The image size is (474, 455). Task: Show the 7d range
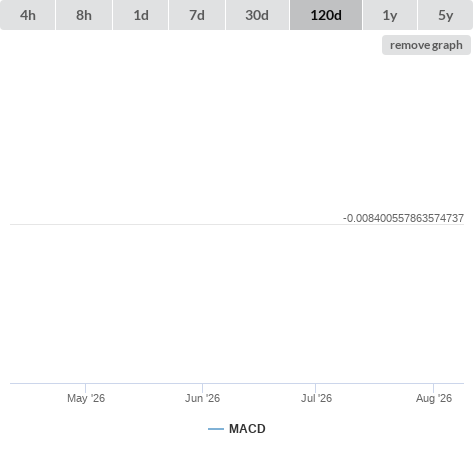197,15
